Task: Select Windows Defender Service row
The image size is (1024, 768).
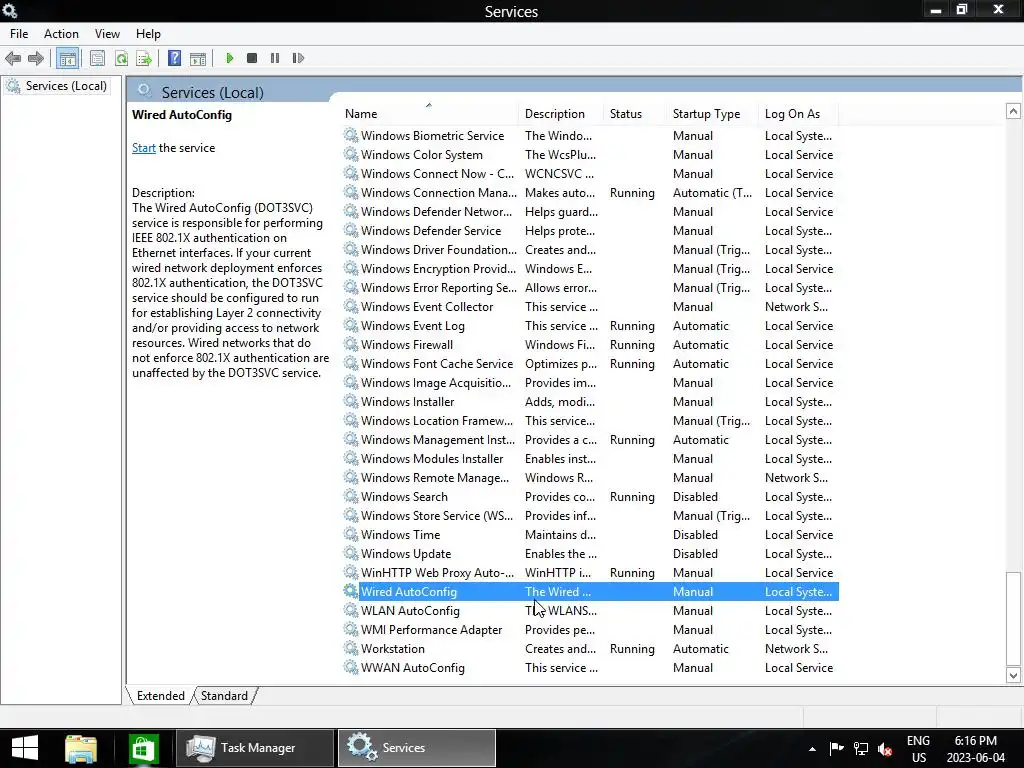Action: point(590,231)
